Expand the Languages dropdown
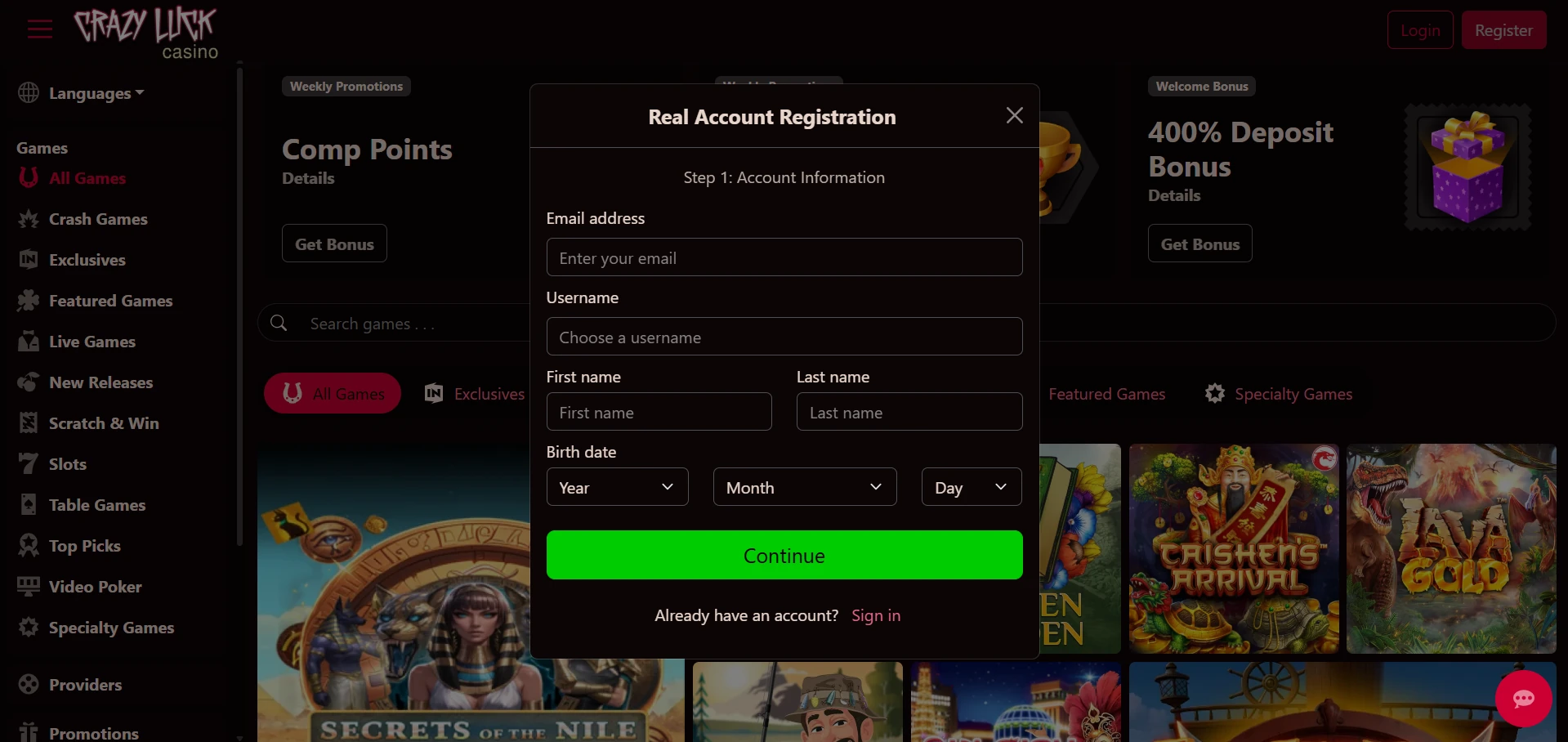Screen dimensions: 1568x742 pyautogui.click(x=96, y=93)
